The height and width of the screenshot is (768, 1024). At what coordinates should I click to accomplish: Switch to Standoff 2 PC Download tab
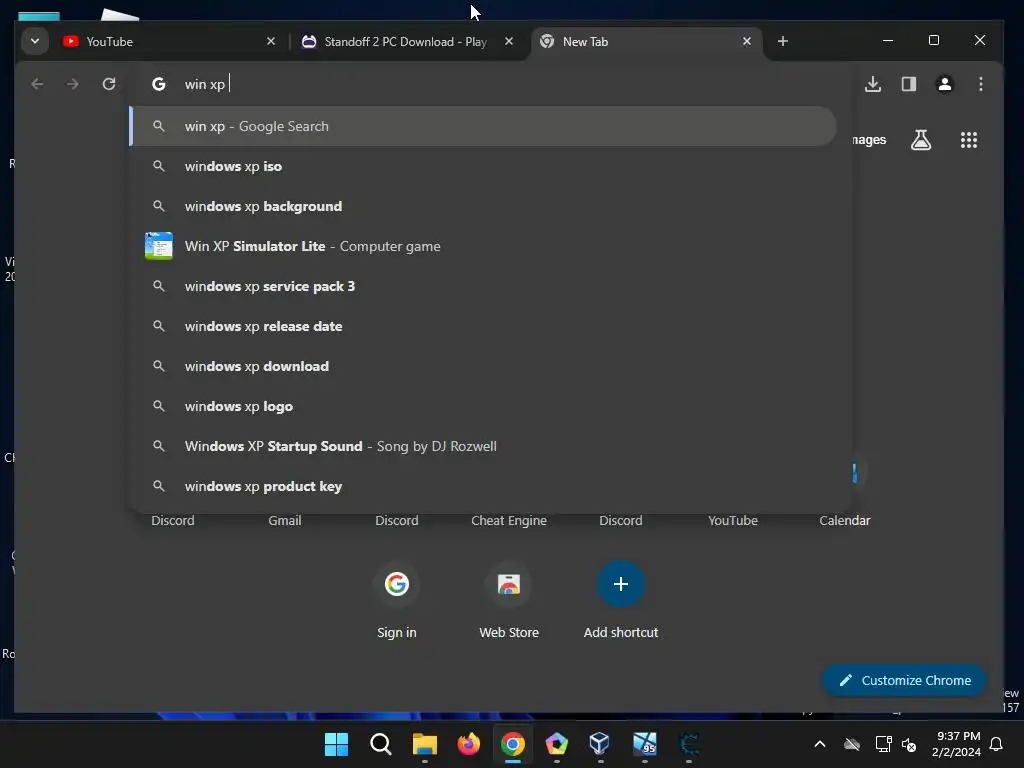[407, 41]
